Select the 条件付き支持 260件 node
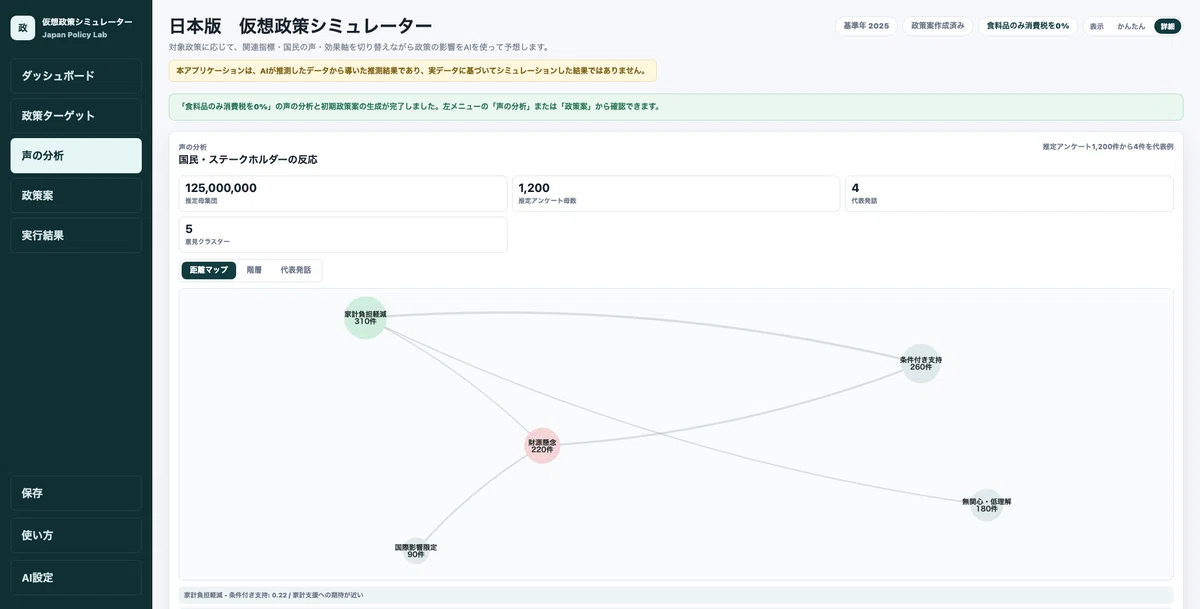This screenshot has width=1200, height=609. click(x=921, y=363)
